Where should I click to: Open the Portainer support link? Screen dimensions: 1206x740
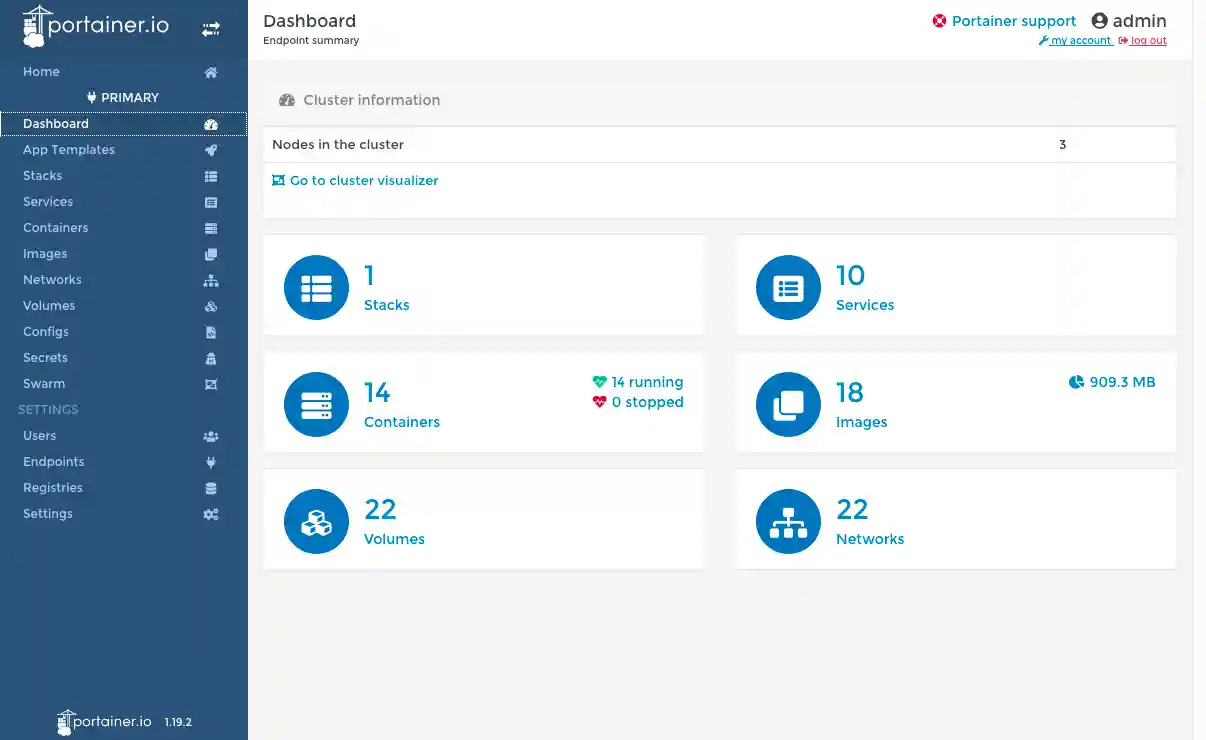click(x=1013, y=21)
